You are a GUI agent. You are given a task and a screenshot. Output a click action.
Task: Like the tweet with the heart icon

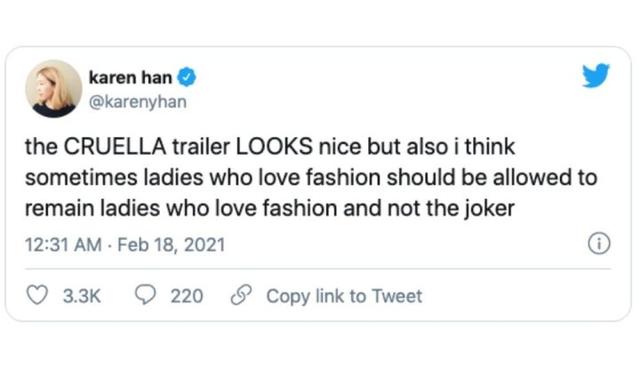(37, 295)
